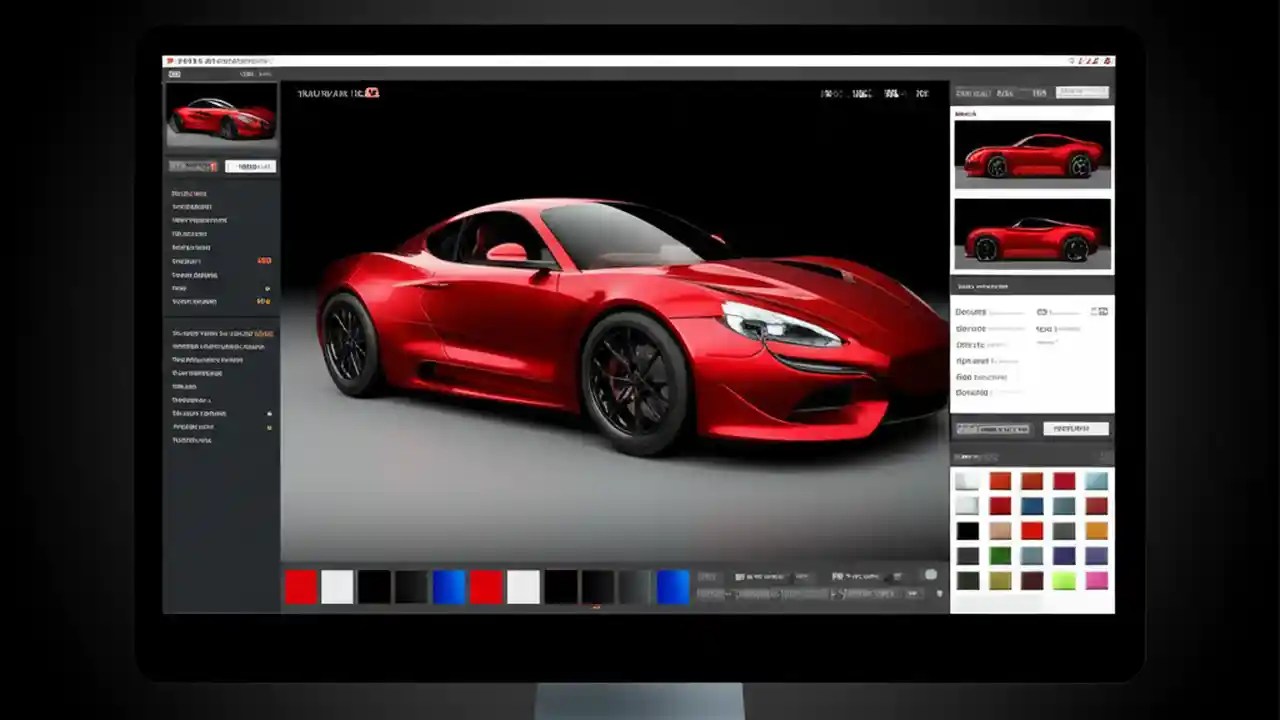Image resolution: width=1280 pixels, height=720 pixels.
Task: Toggle the small switch beside the bottom slider
Action: point(940,592)
